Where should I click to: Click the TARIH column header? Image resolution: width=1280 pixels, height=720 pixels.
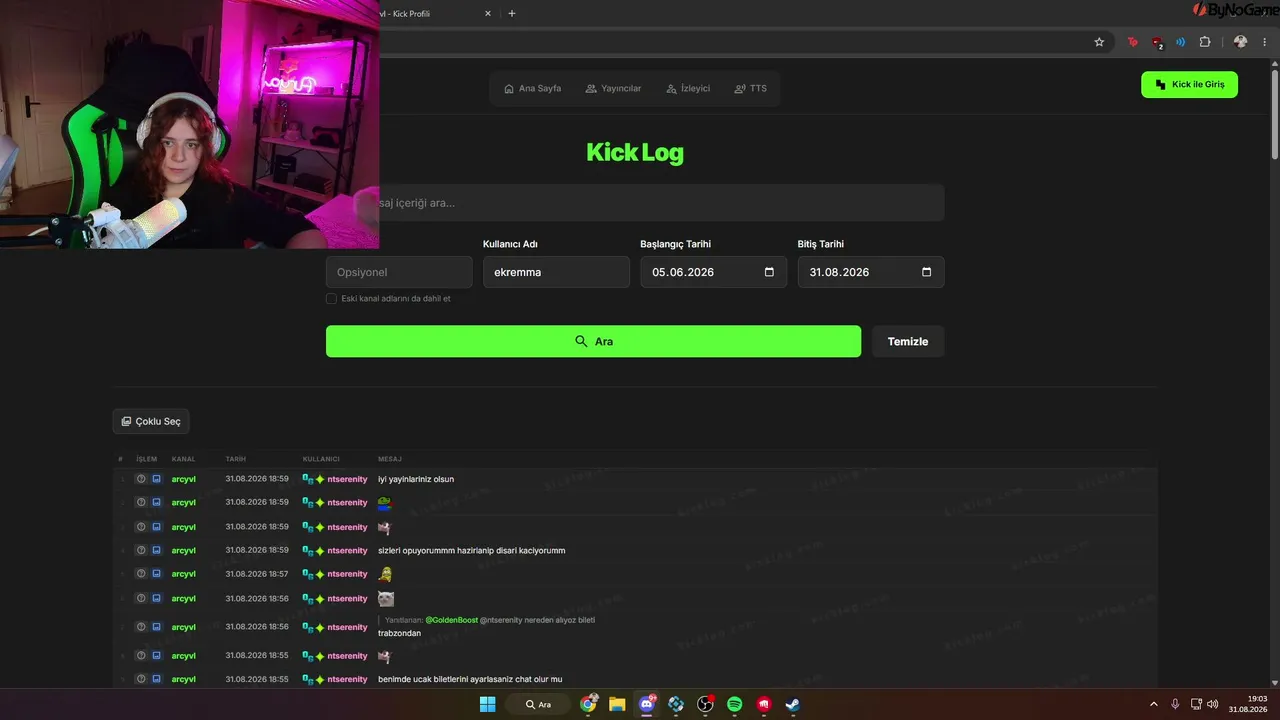[235, 459]
